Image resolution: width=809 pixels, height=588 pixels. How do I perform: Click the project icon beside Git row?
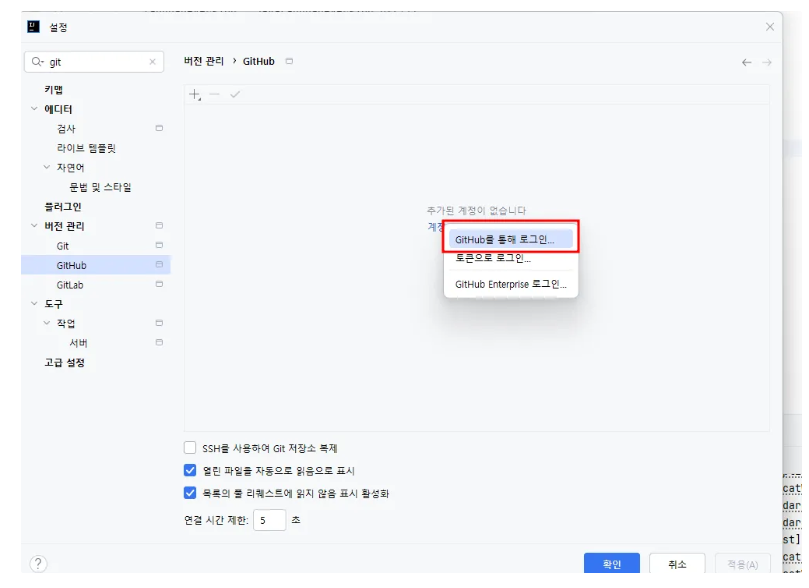pos(159,245)
